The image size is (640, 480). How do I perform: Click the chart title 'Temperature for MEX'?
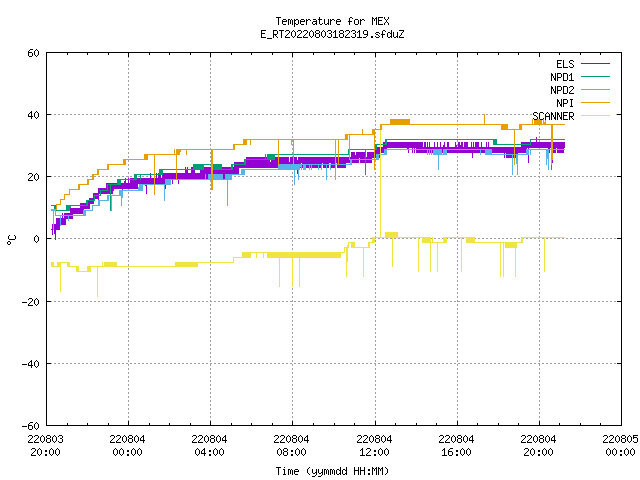click(x=332, y=21)
